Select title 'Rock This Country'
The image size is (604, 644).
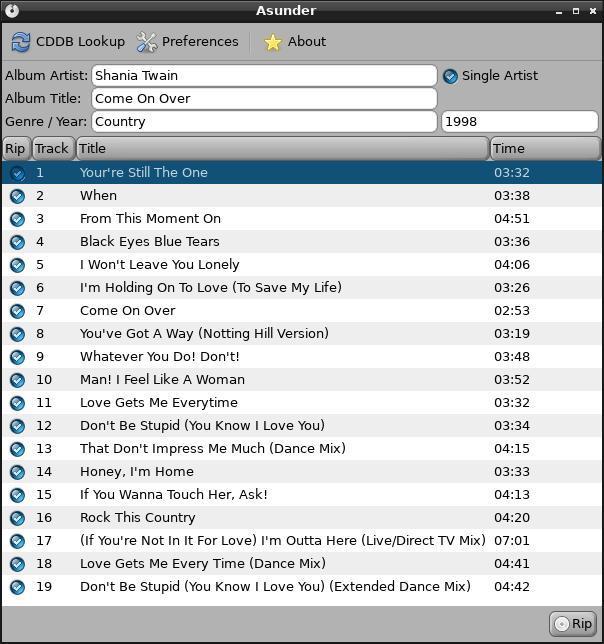[138, 518]
